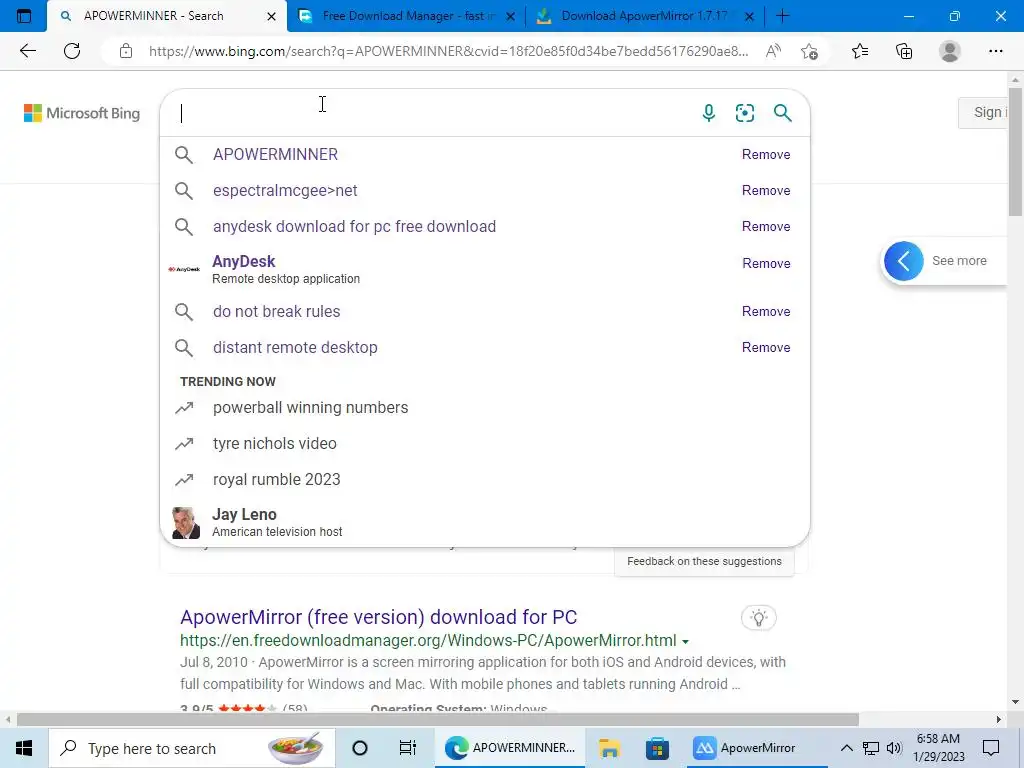
Task: Show hidden tray icons chevron
Action: (x=846, y=748)
